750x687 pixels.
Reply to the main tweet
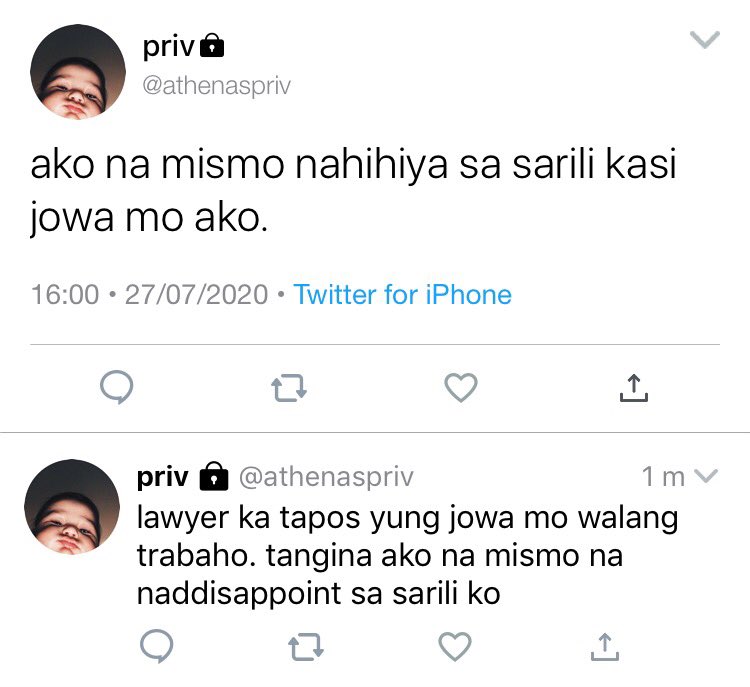click(x=117, y=387)
